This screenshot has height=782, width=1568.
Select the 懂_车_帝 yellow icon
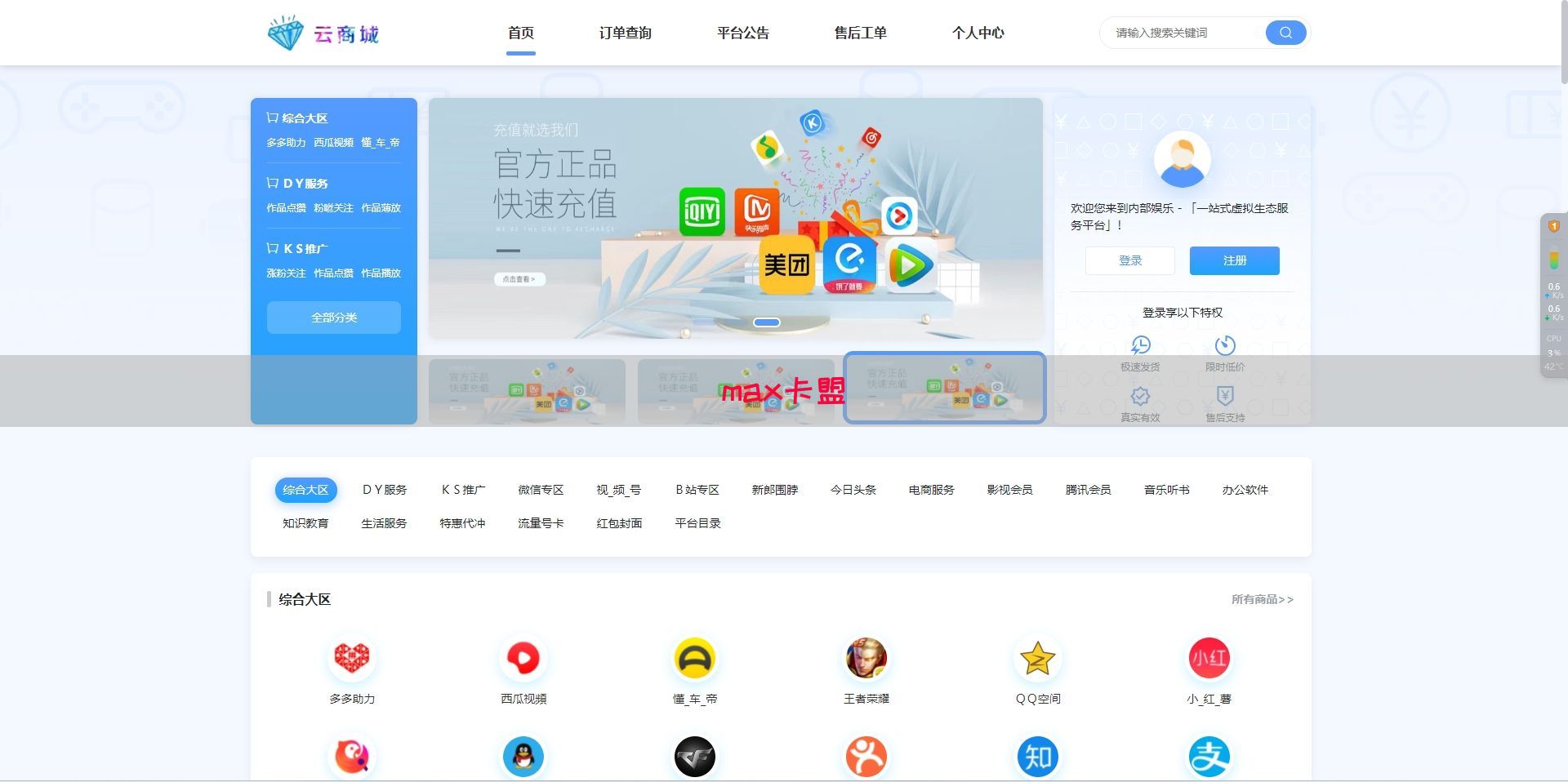tap(695, 658)
